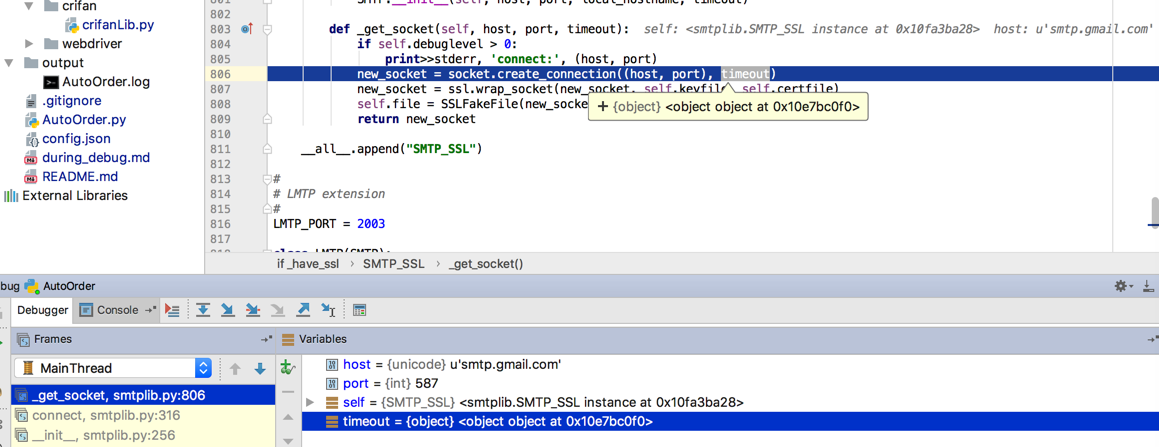
Task: Collapse the output folder arrow
Action: click(x=9, y=63)
